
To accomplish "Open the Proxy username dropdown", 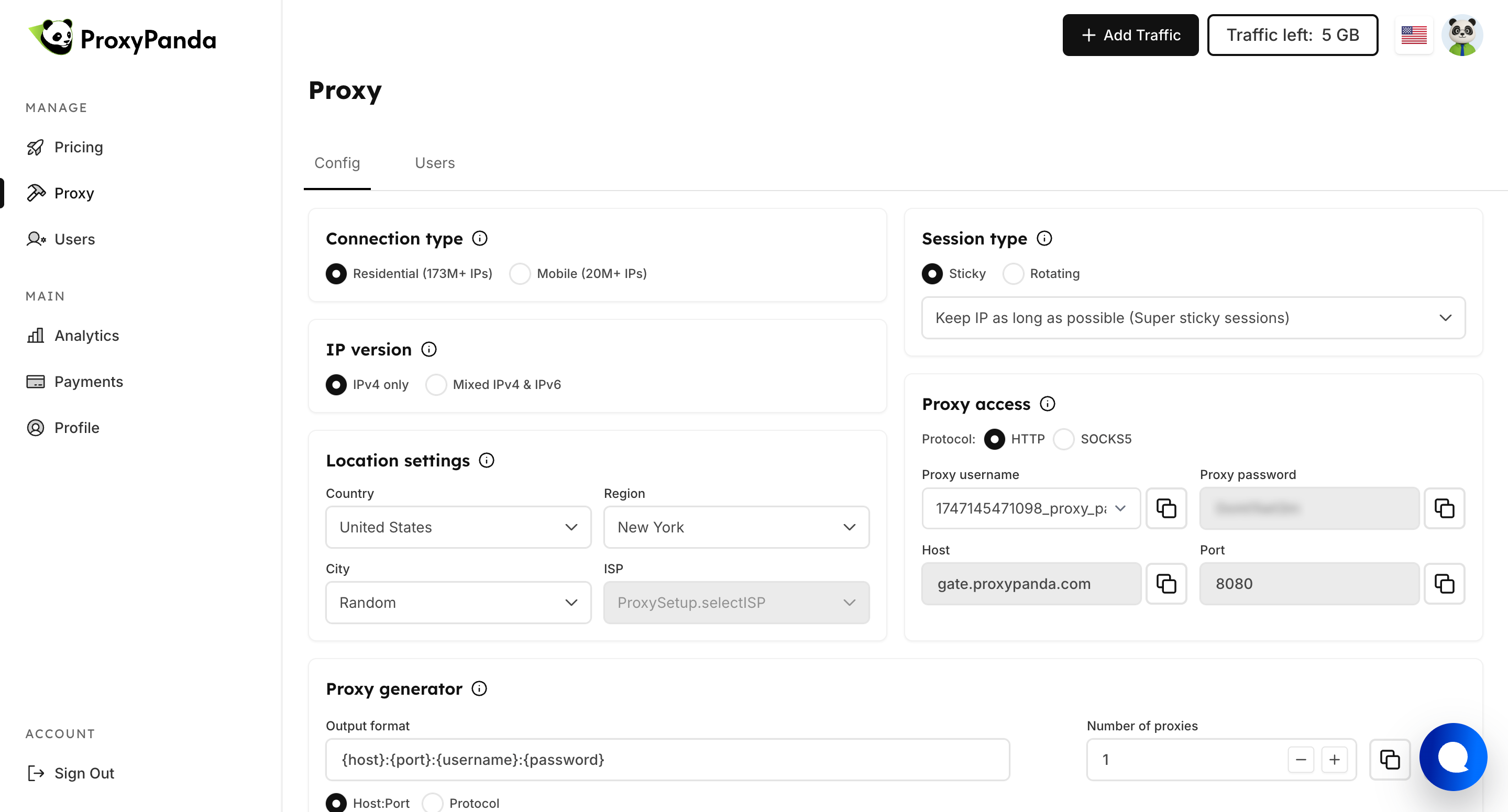I will click(1031, 508).
